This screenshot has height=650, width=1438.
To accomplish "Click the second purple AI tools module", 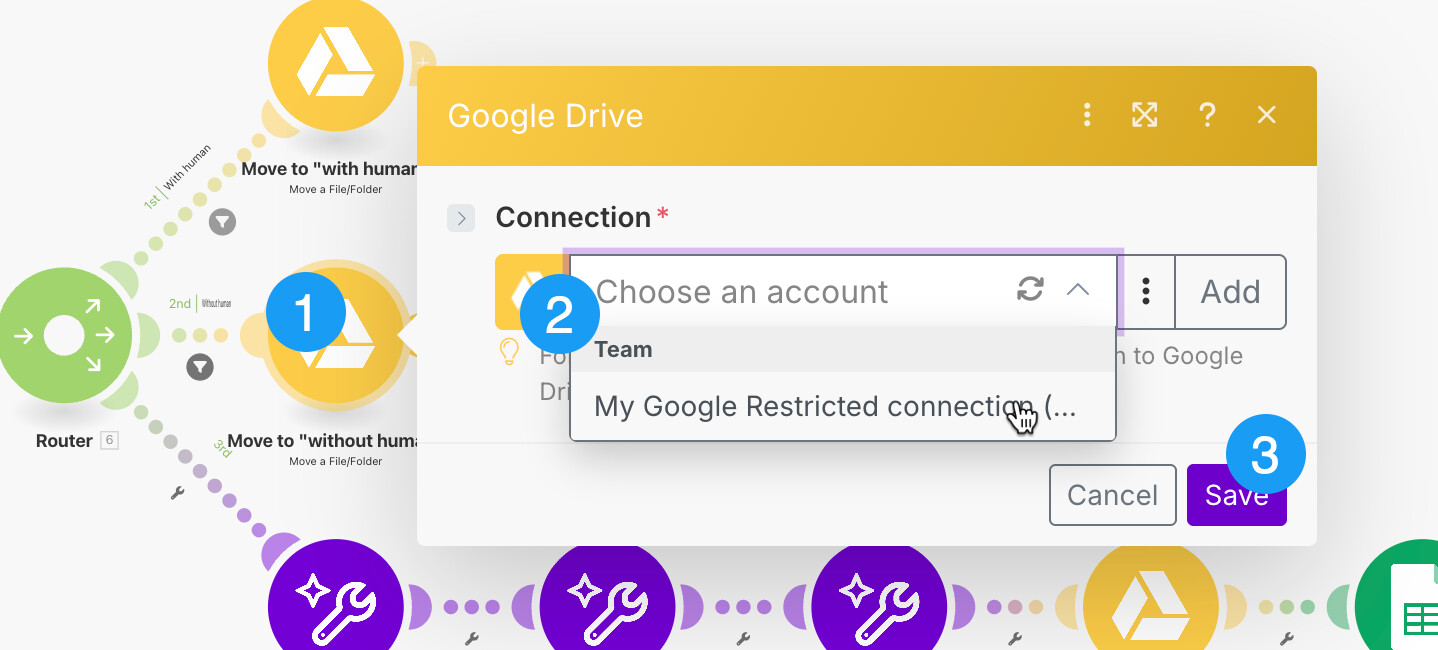I will 607,606.
